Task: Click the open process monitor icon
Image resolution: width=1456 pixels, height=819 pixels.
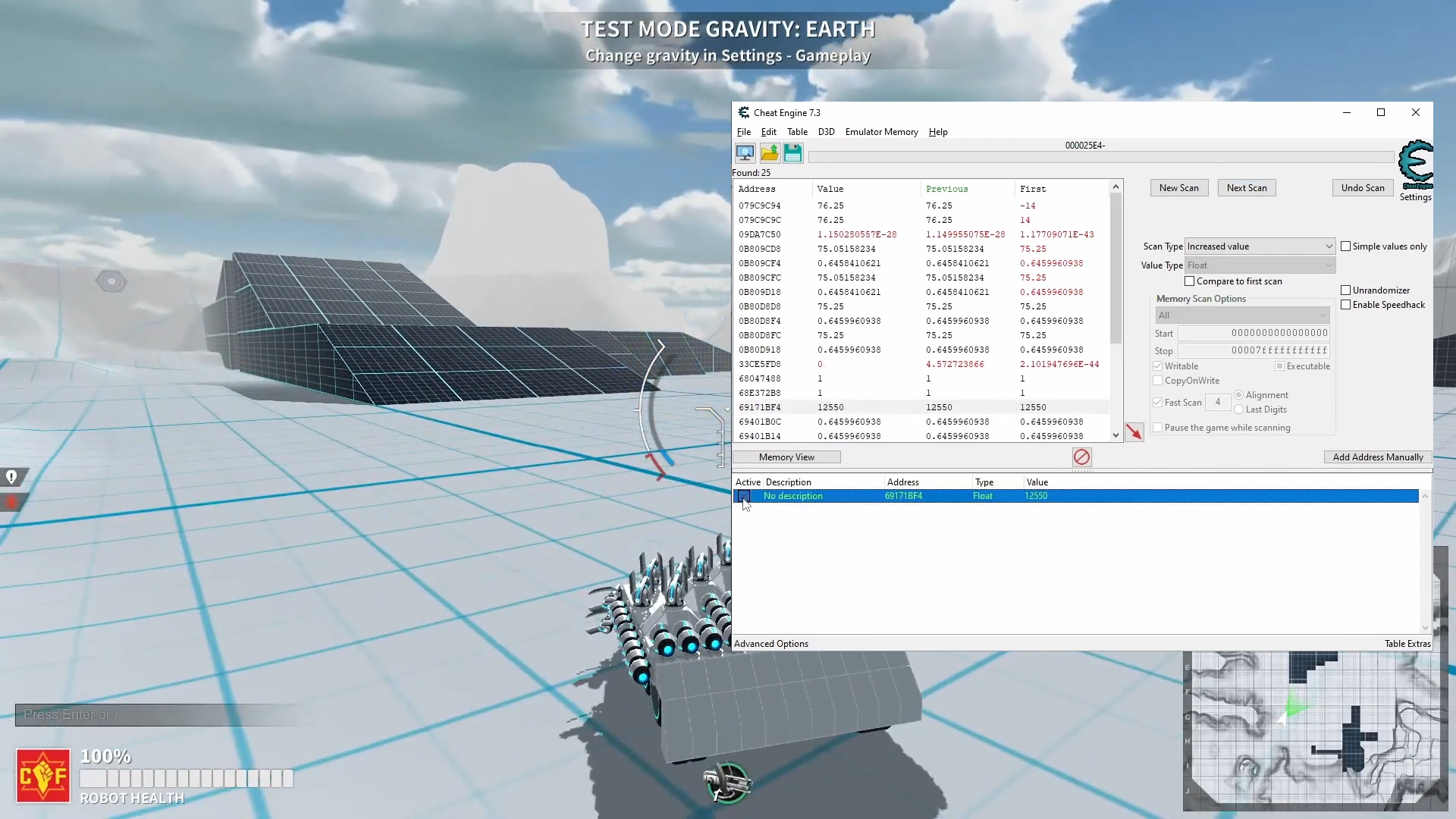Action: pyautogui.click(x=745, y=153)
